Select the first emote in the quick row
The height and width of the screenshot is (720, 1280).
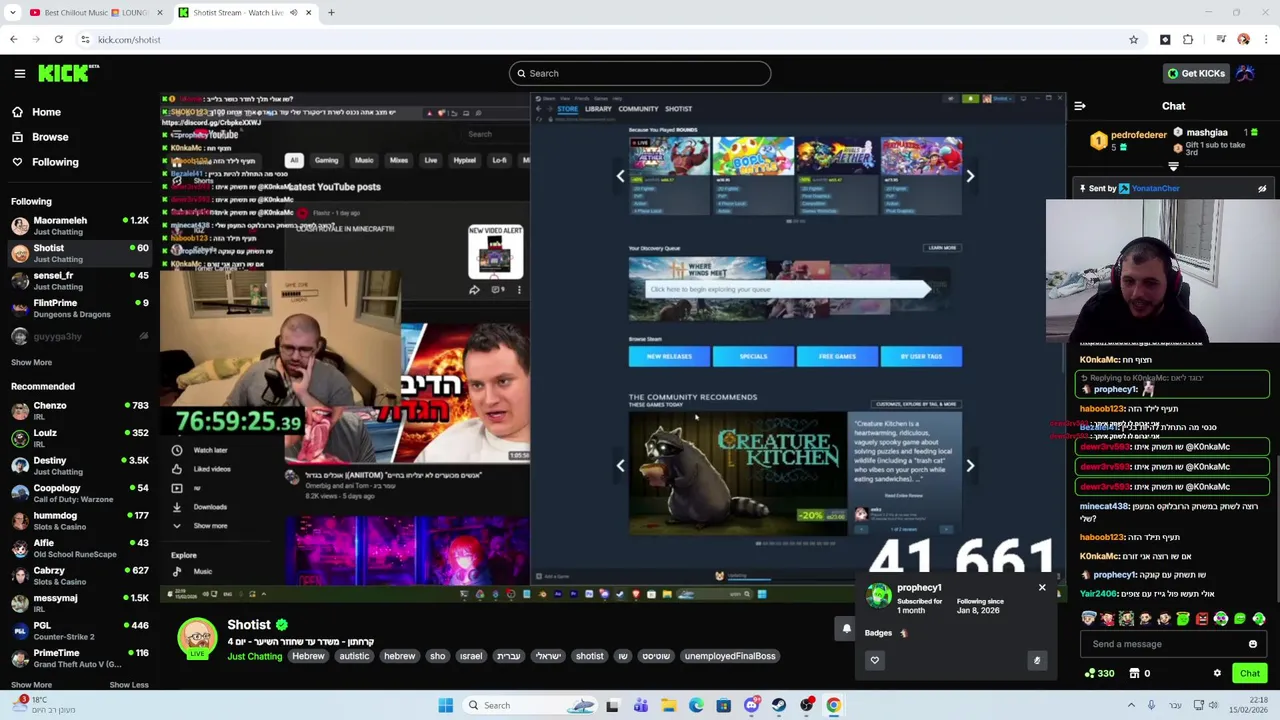click(x=1089, y=619)
